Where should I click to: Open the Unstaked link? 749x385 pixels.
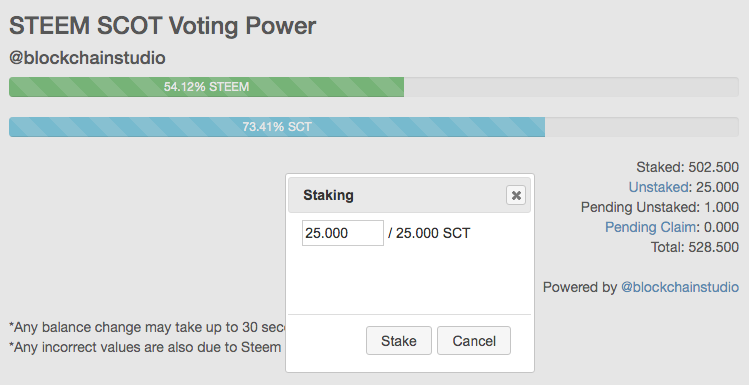pyautogui.click(x=658, y=187)
